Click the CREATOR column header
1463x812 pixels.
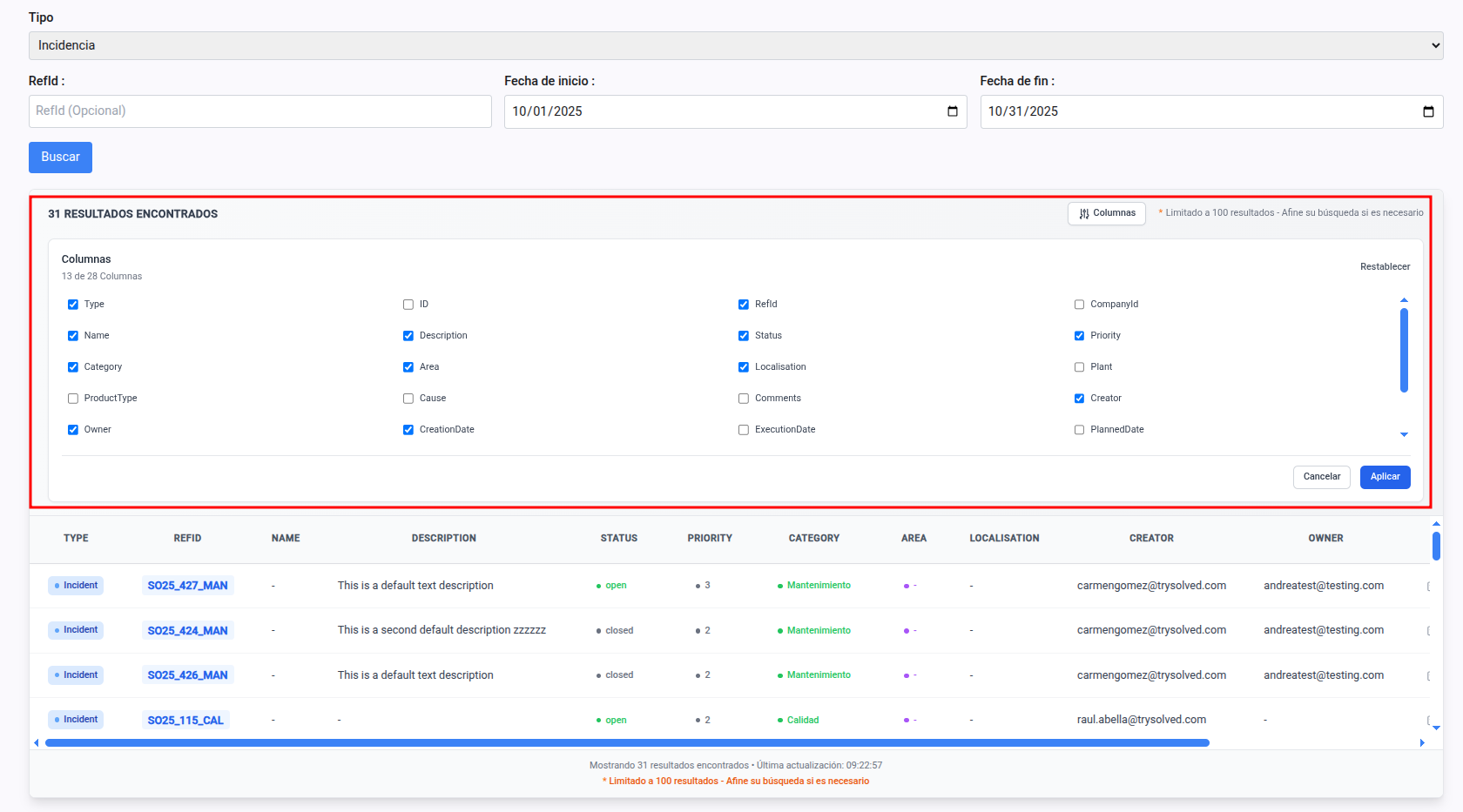1151,539
